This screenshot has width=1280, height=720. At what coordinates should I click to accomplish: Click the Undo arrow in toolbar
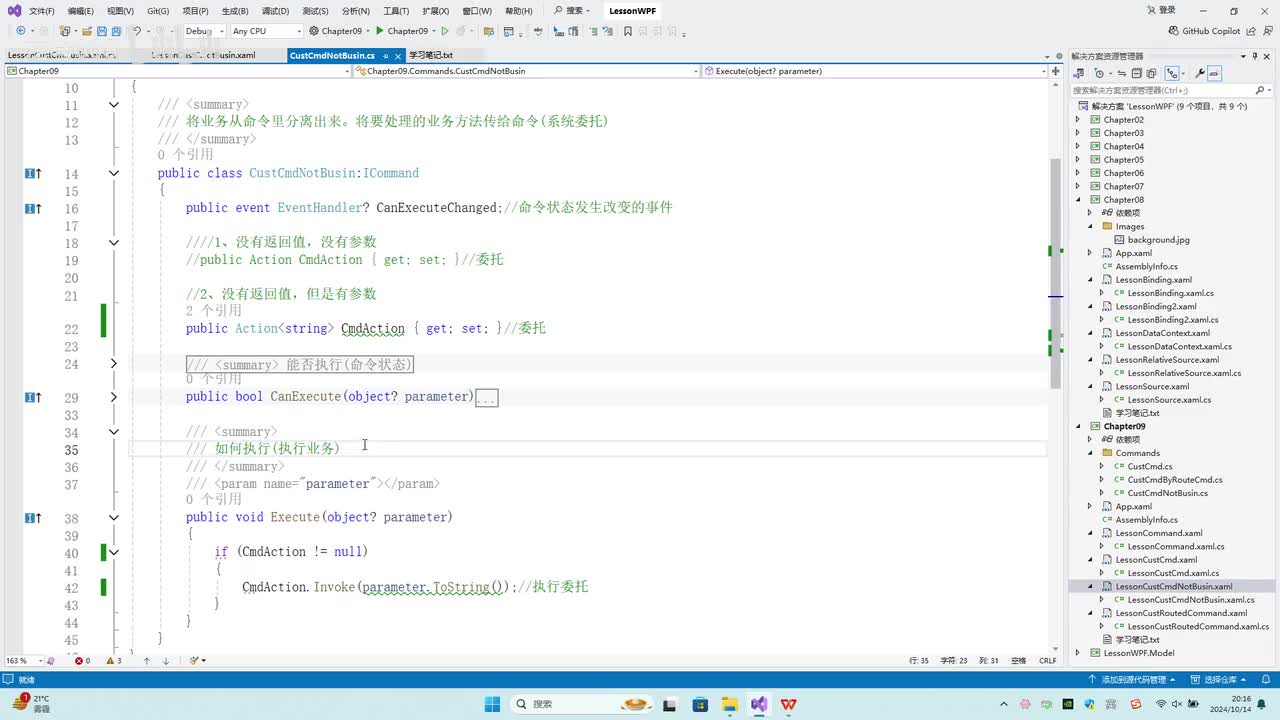point(137,31)
